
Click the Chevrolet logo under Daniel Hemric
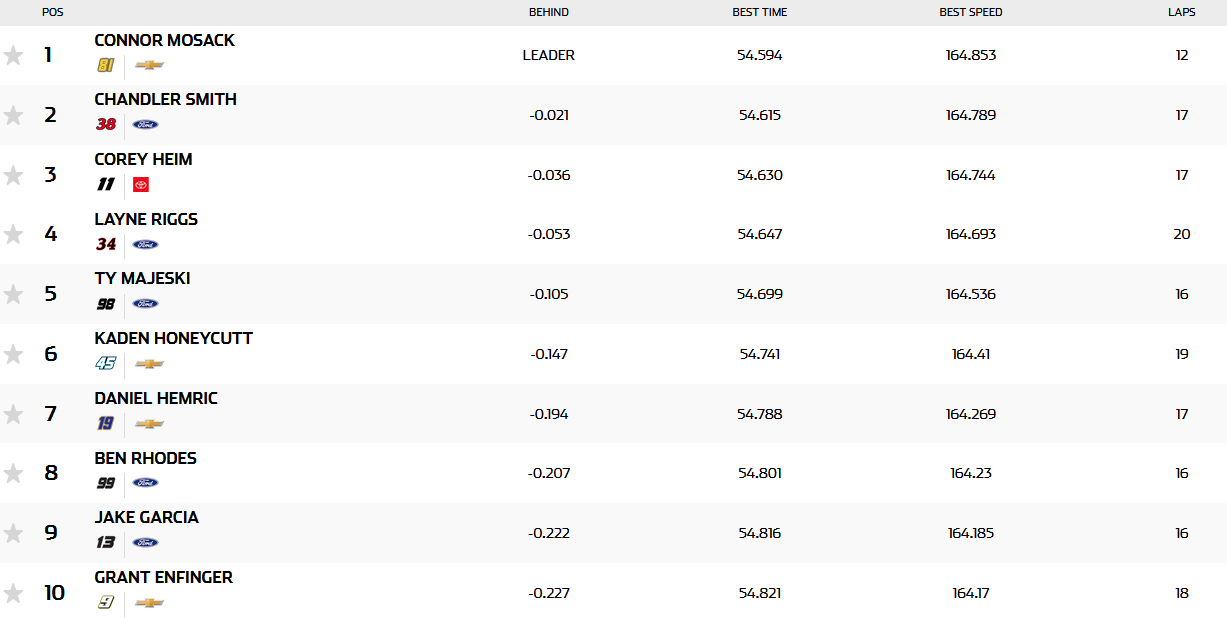click(x=149, y=424)
